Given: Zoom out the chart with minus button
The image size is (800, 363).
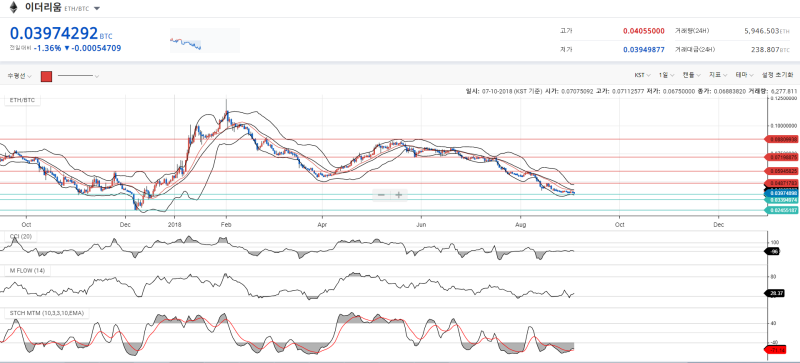Looking at the screenshot, I should [381, 195].
